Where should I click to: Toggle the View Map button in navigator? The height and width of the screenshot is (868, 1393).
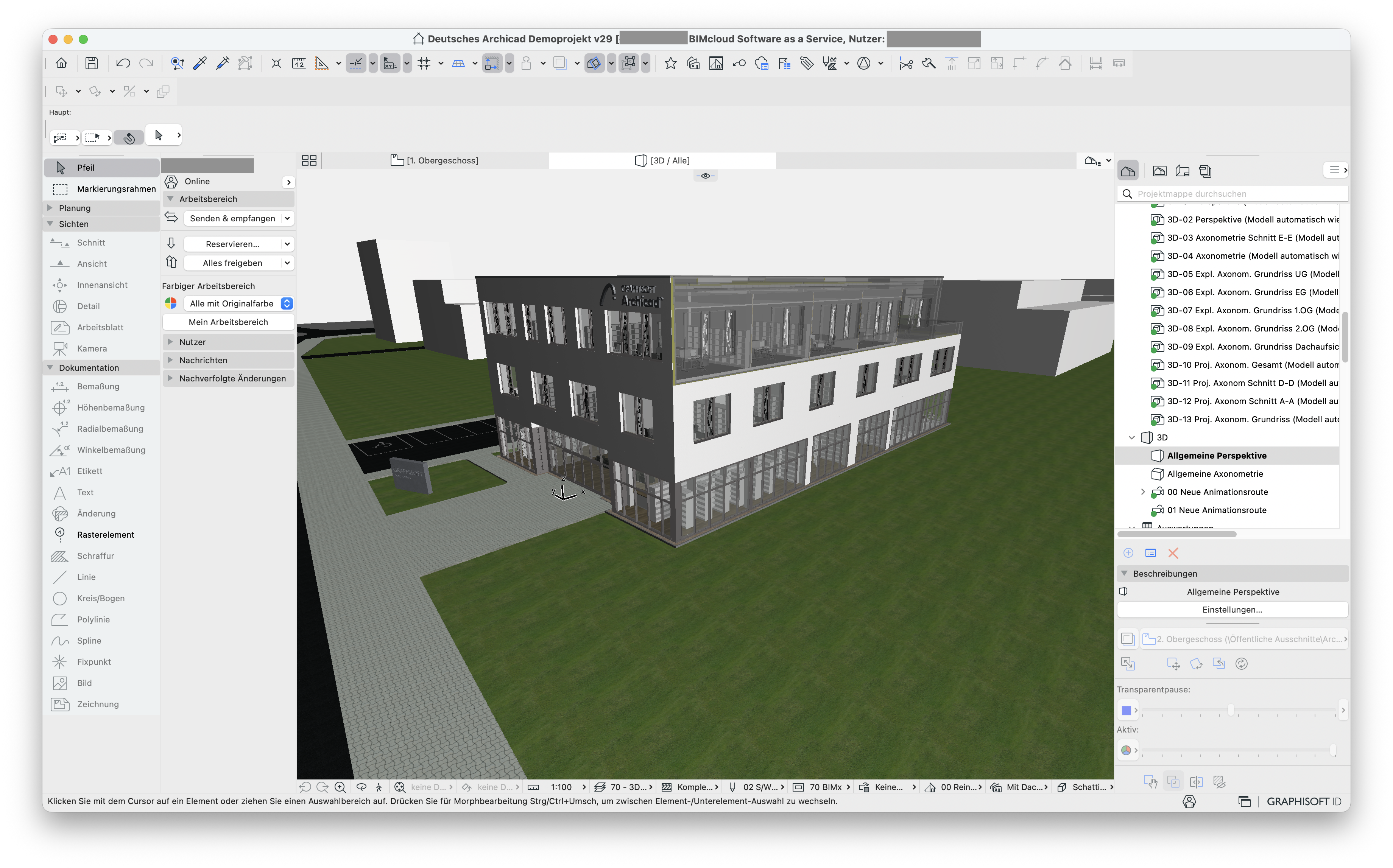(1159, 171)
